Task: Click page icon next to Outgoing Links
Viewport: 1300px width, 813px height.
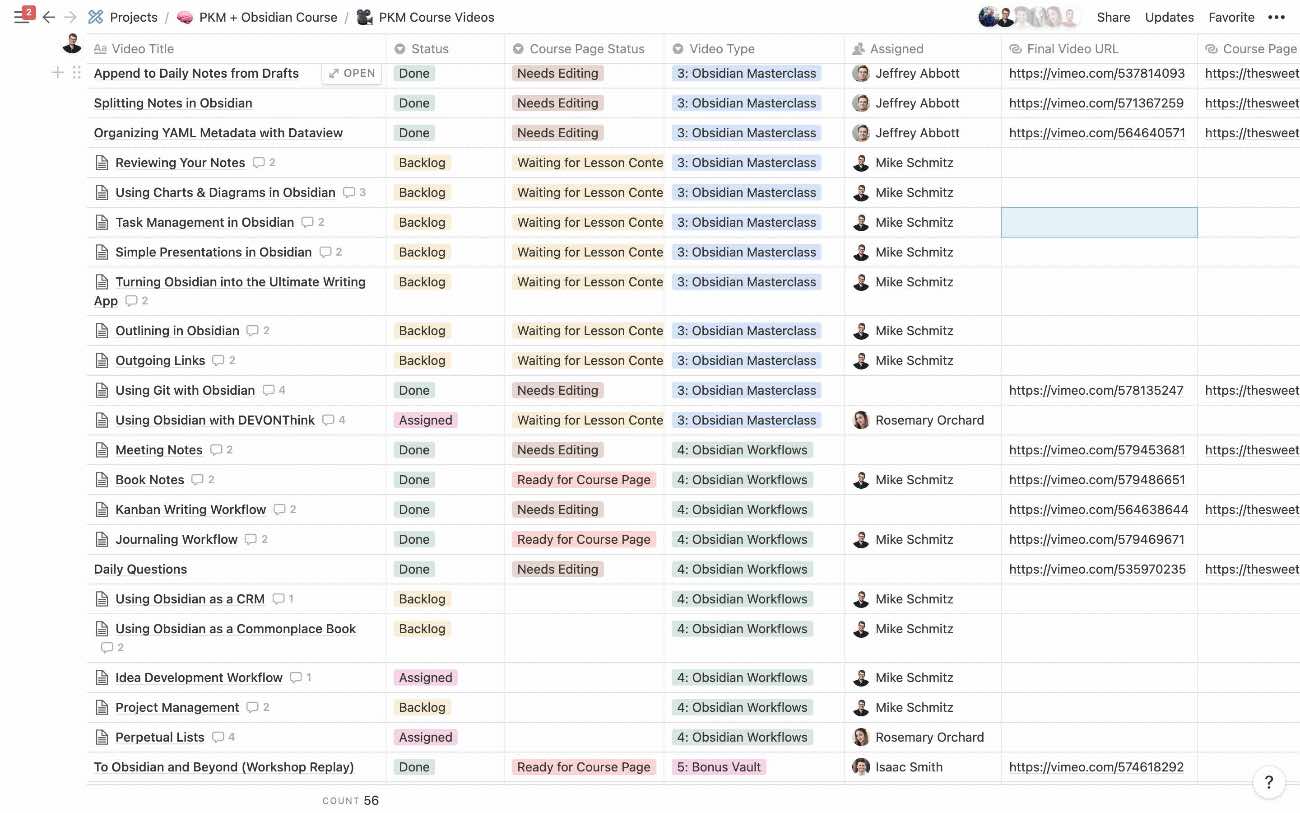Action: [x=101, y=361]
